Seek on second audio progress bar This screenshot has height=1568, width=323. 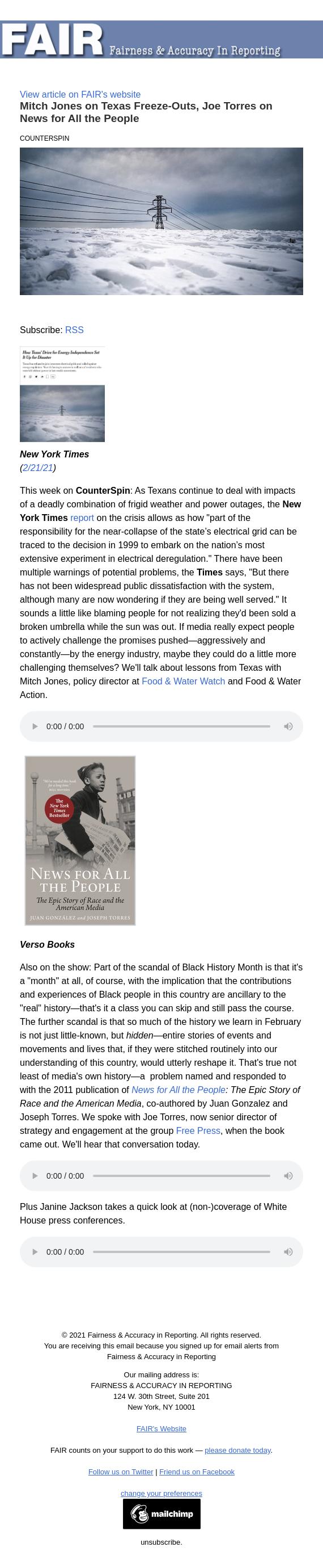[181, 1176]
